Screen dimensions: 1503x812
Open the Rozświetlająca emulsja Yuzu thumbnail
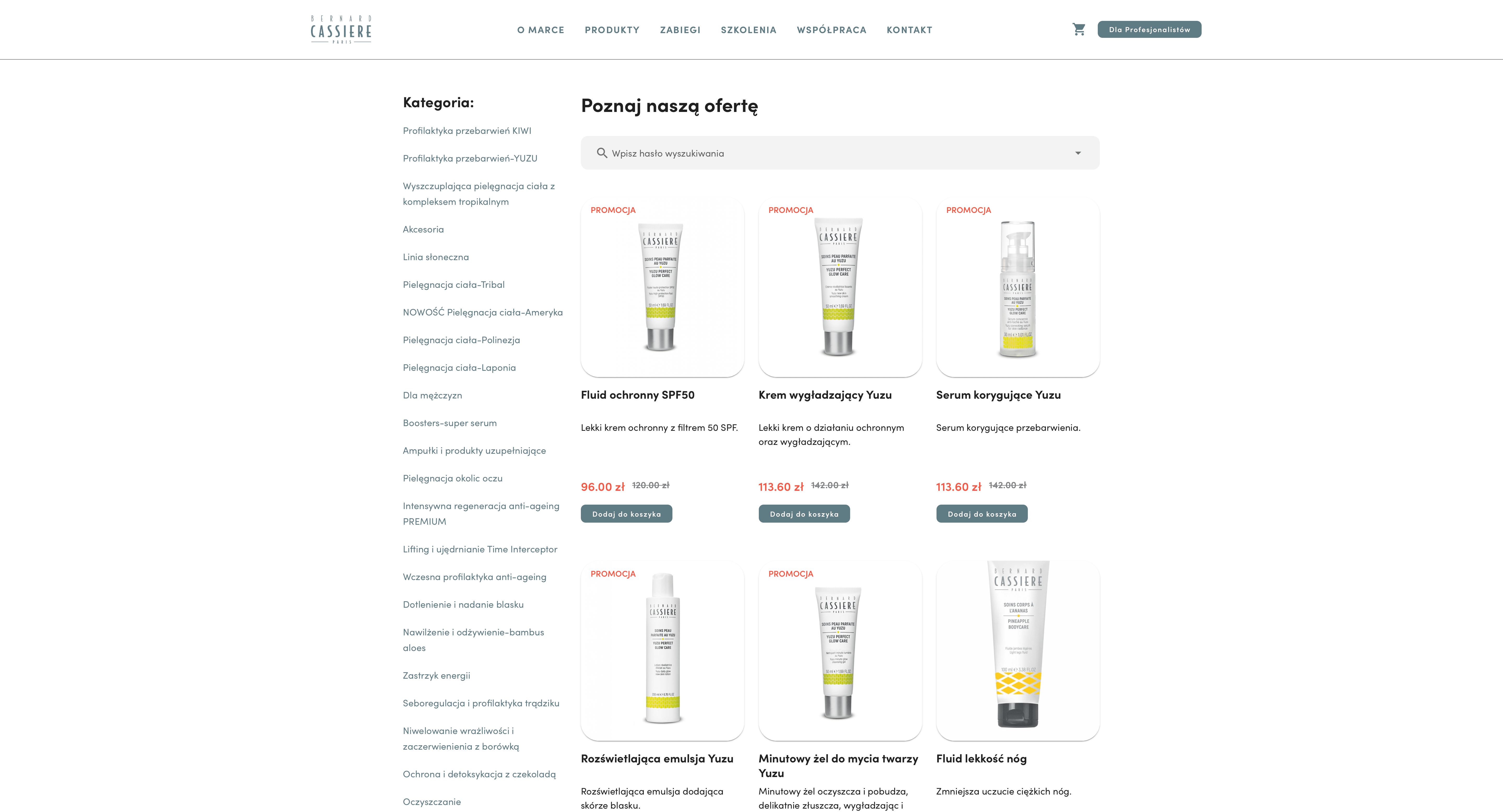pos(662,650)
